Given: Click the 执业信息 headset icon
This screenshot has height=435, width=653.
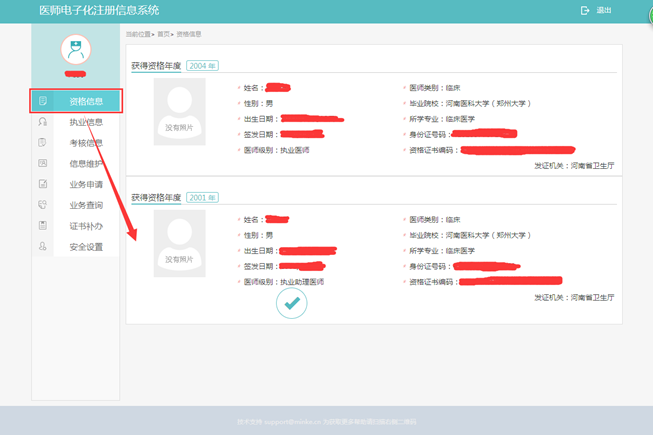Looking at the screenshot, I should [43, 122].
